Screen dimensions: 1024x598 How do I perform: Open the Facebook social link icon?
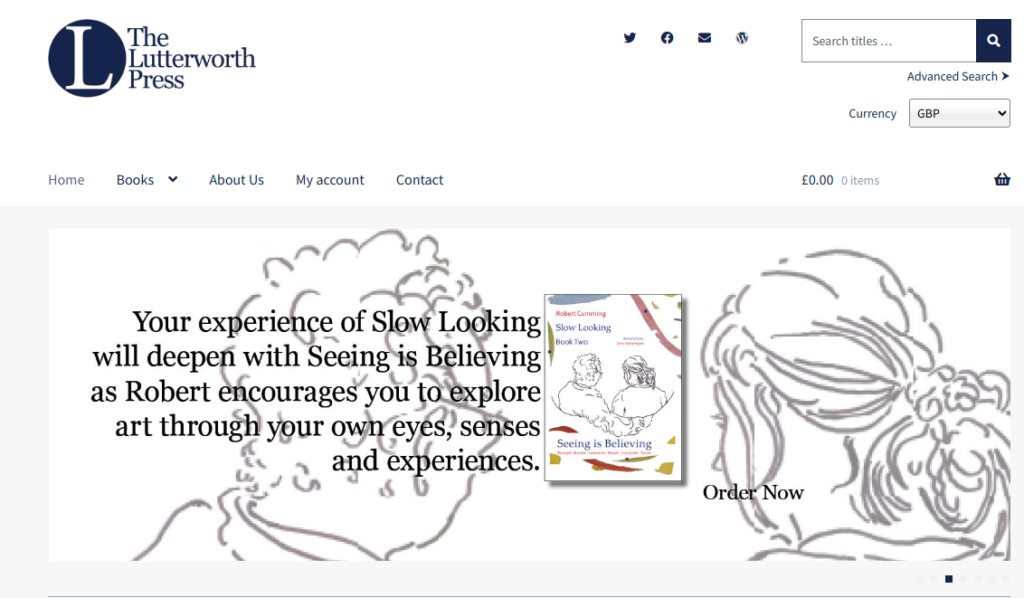click(x=667, y=38)
